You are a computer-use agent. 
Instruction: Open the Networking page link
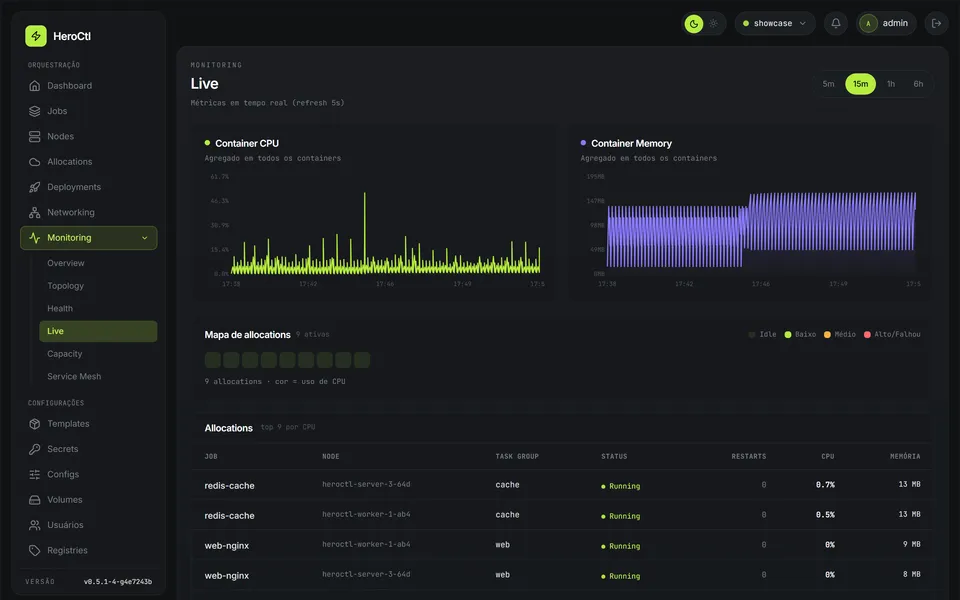click(x=70, y=212)
